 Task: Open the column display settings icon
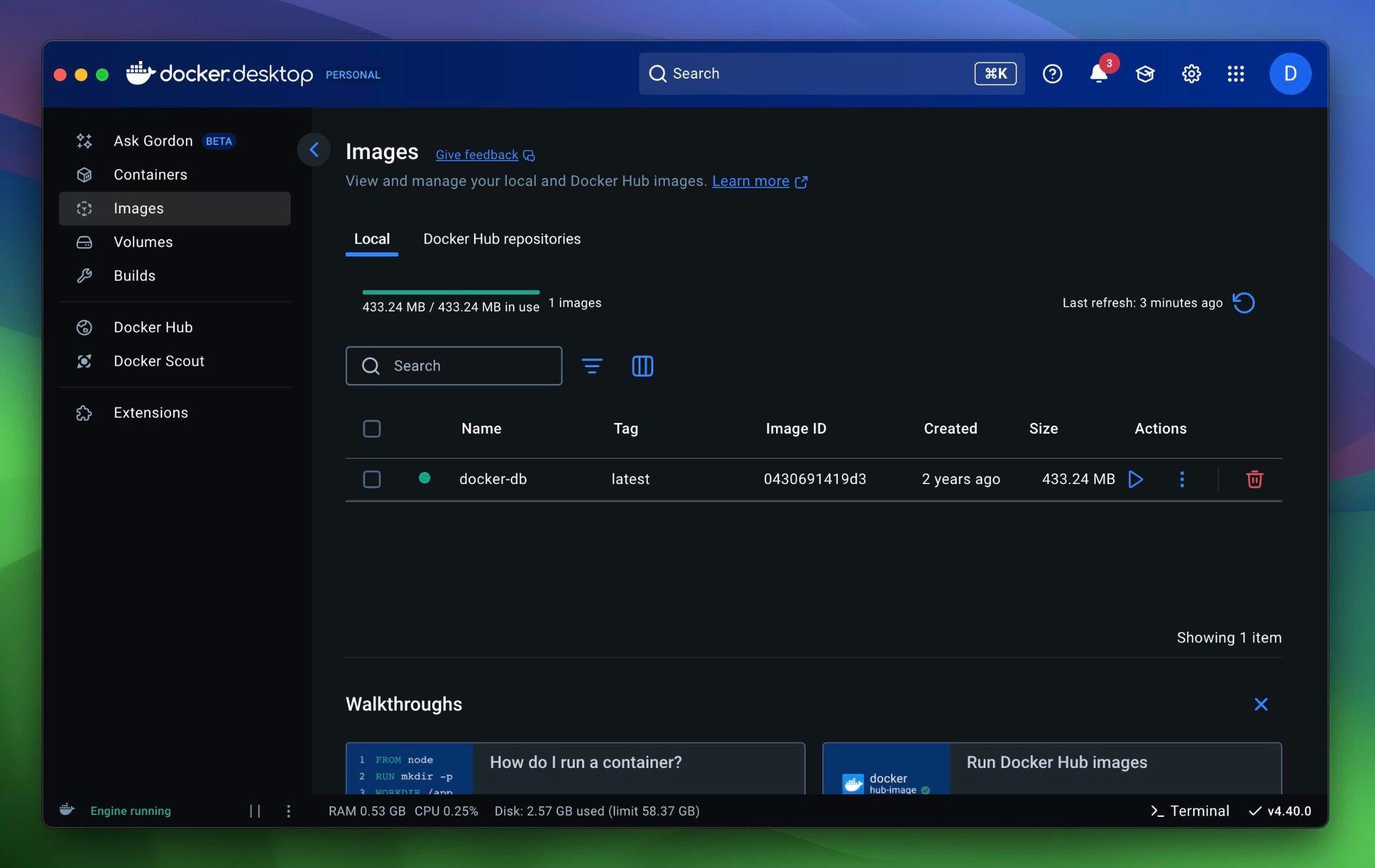(642, 366)
